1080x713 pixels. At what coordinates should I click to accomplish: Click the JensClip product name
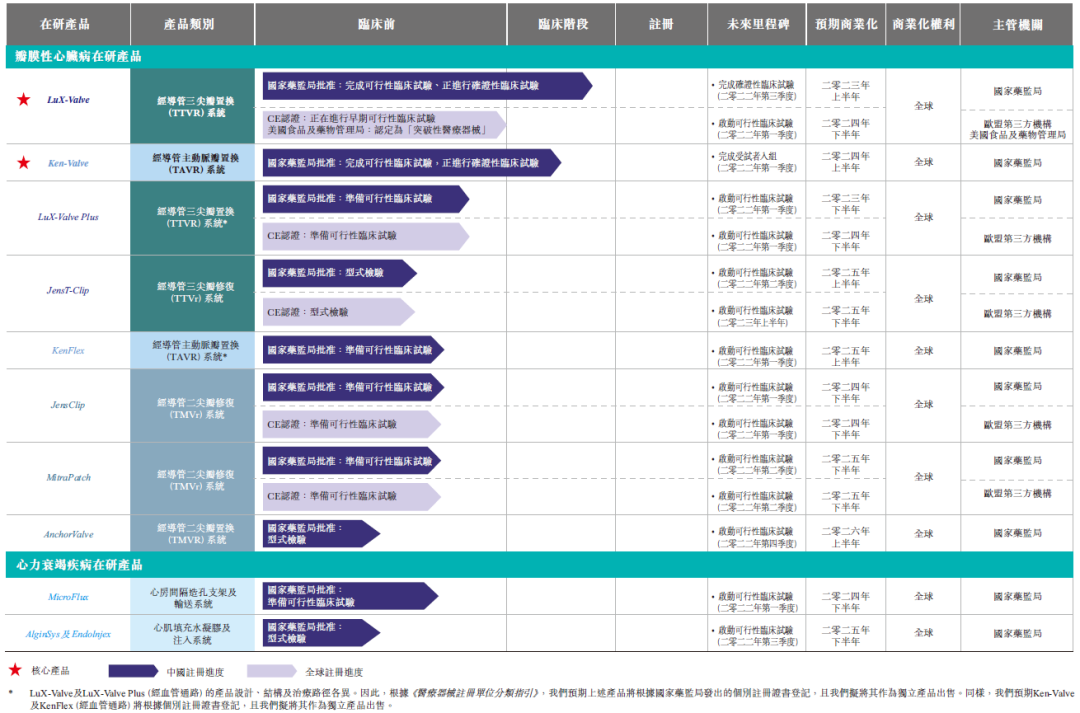[x=68, y=405]
